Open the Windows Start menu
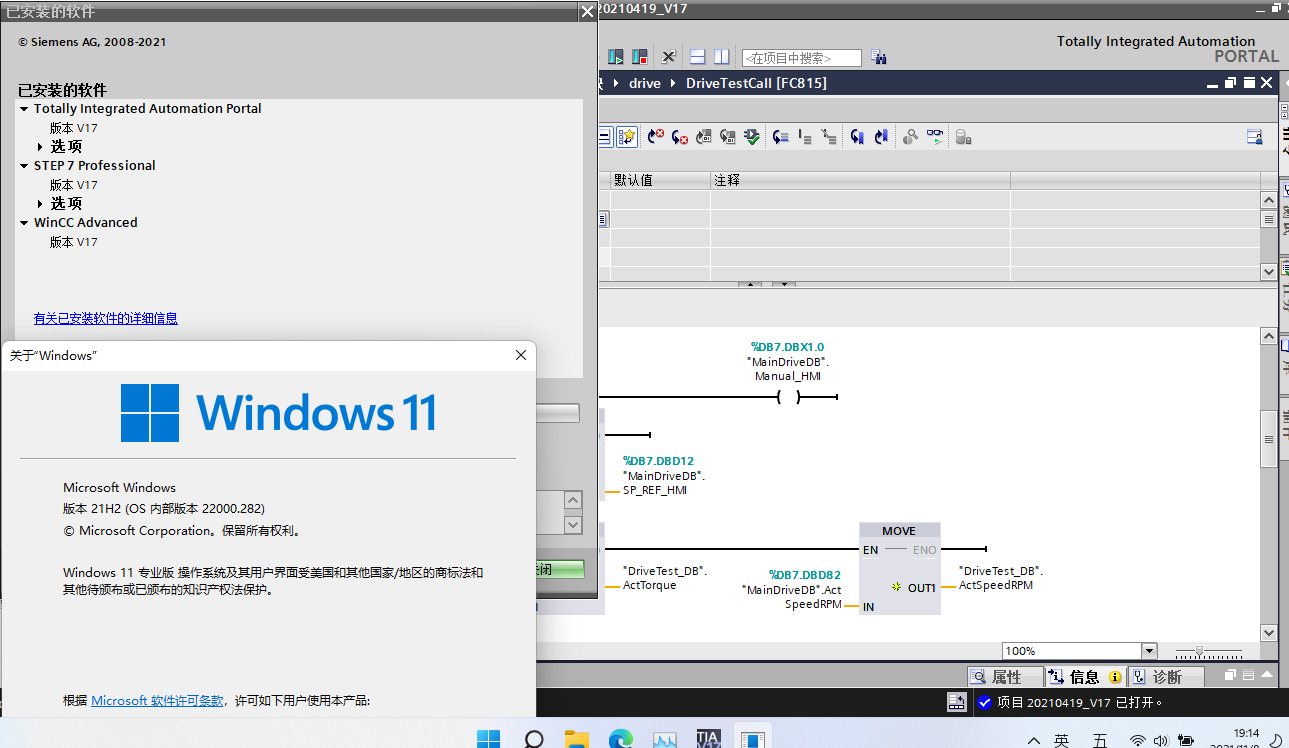 click(488, 740)
